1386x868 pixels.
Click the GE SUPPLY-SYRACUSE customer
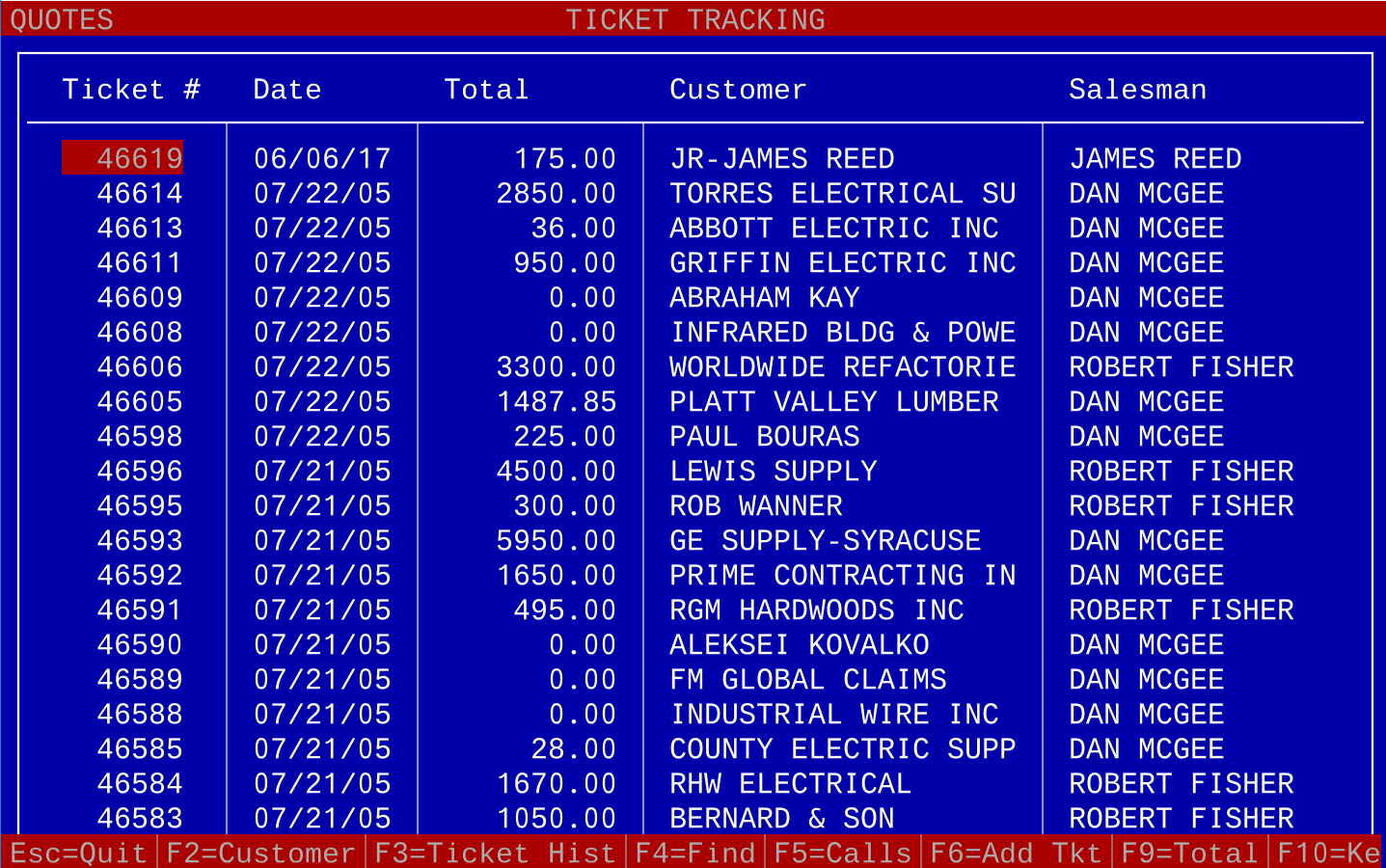825,540
